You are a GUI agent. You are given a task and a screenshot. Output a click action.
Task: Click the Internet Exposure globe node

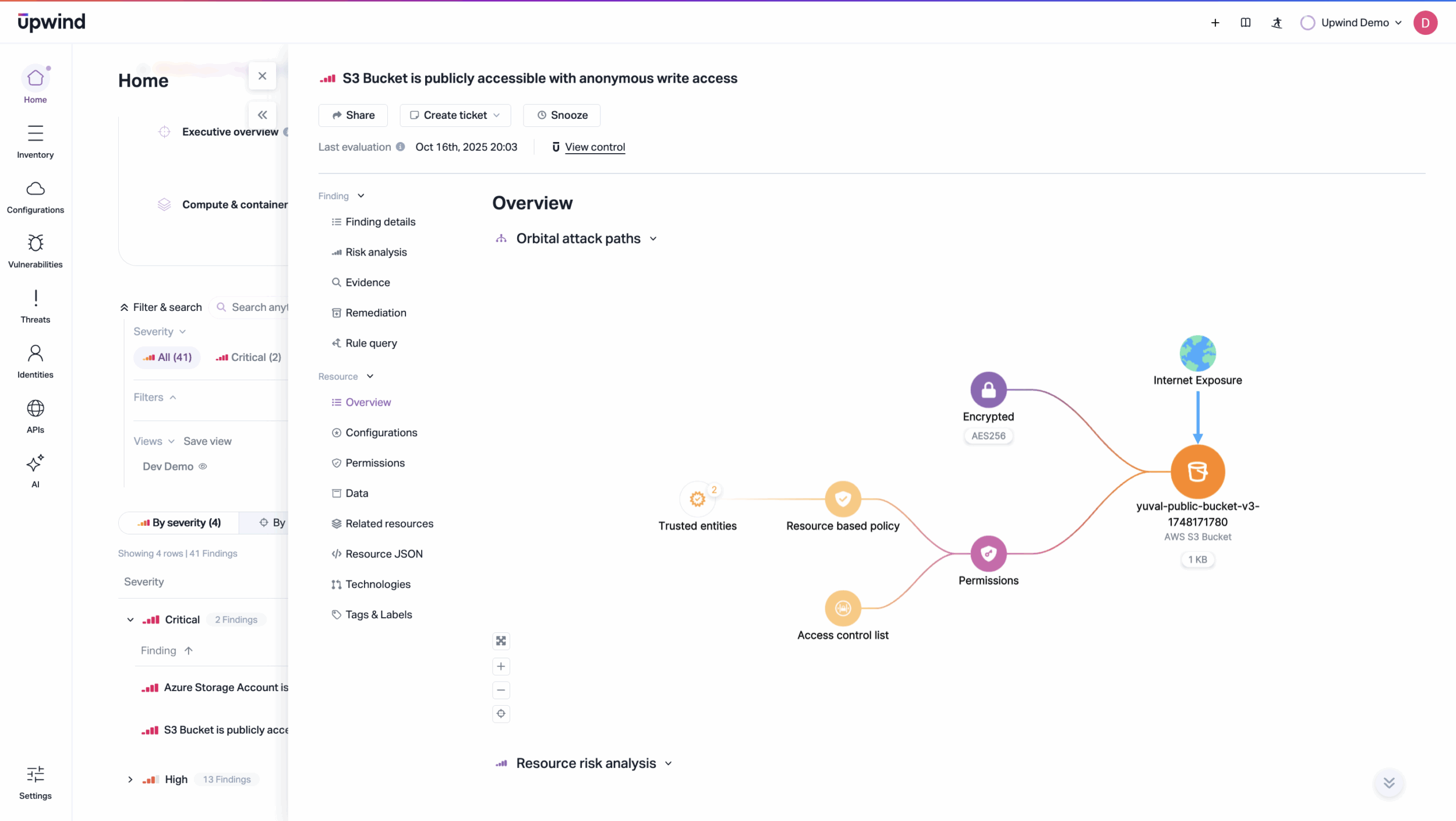pyautogui.click(x=1197, y=353)
